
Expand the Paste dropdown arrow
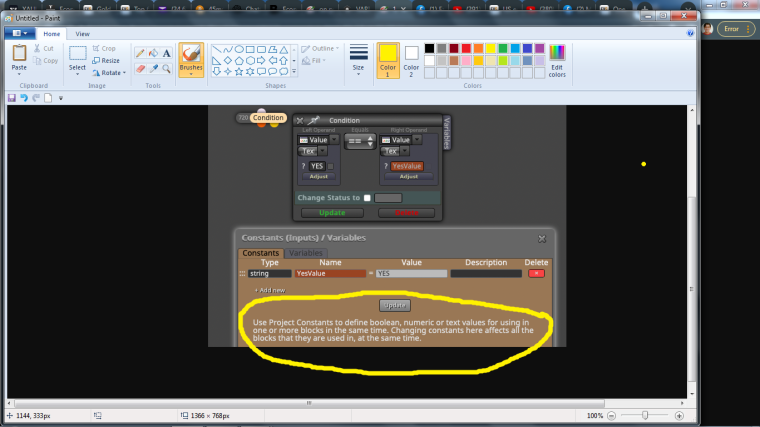[19, 74]
